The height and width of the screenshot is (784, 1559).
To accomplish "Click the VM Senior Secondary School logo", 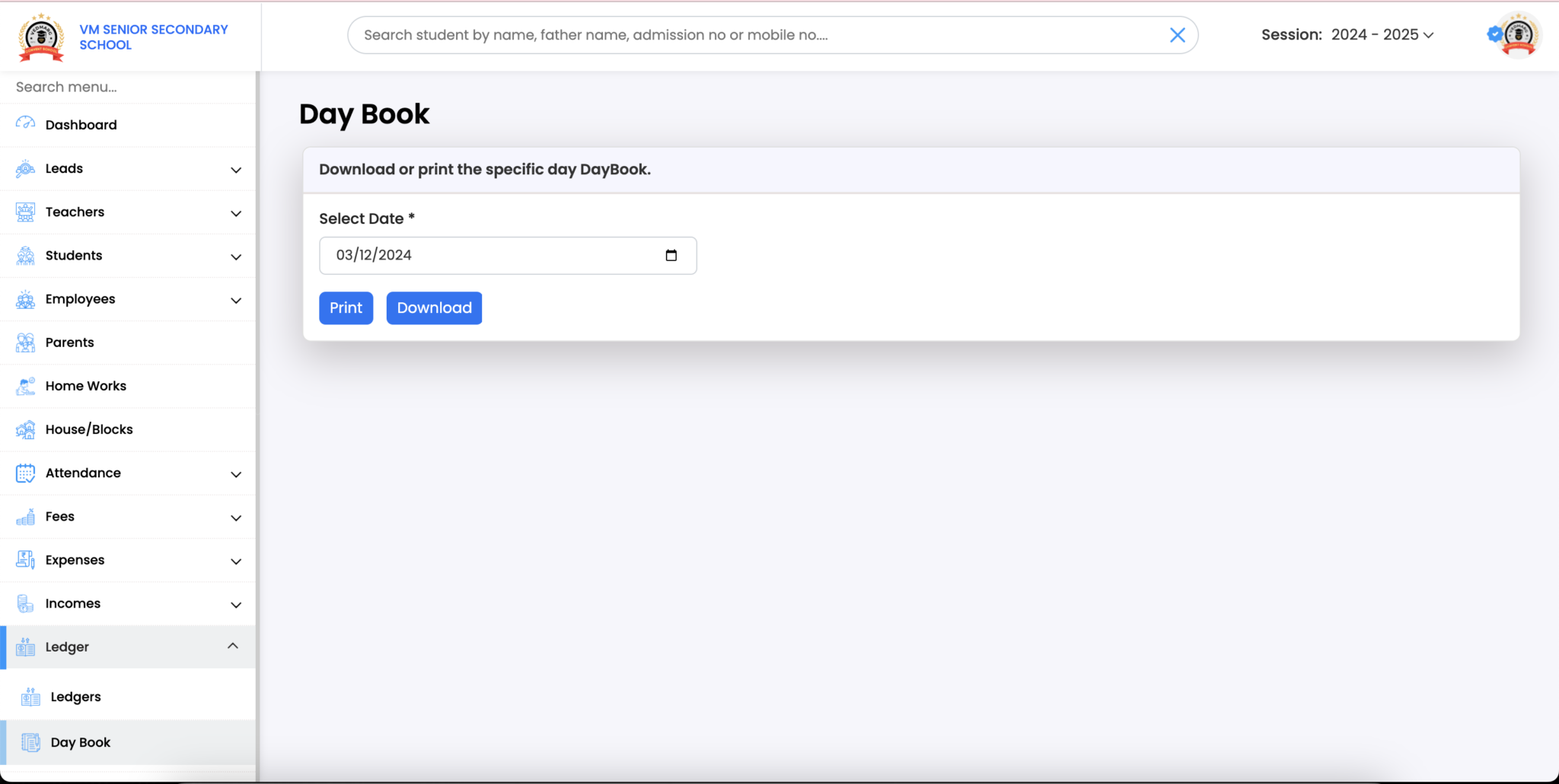I will [42, 36].
